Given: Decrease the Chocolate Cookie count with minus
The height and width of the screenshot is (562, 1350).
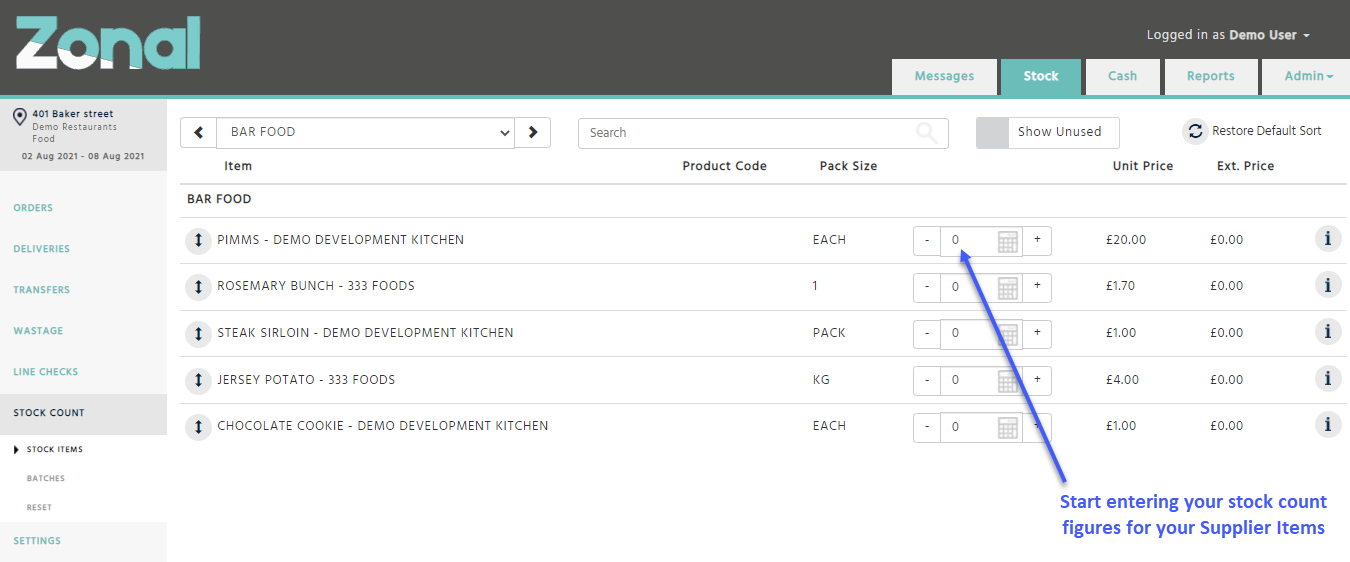Looking at the screenshot, I should click(927, 427).
